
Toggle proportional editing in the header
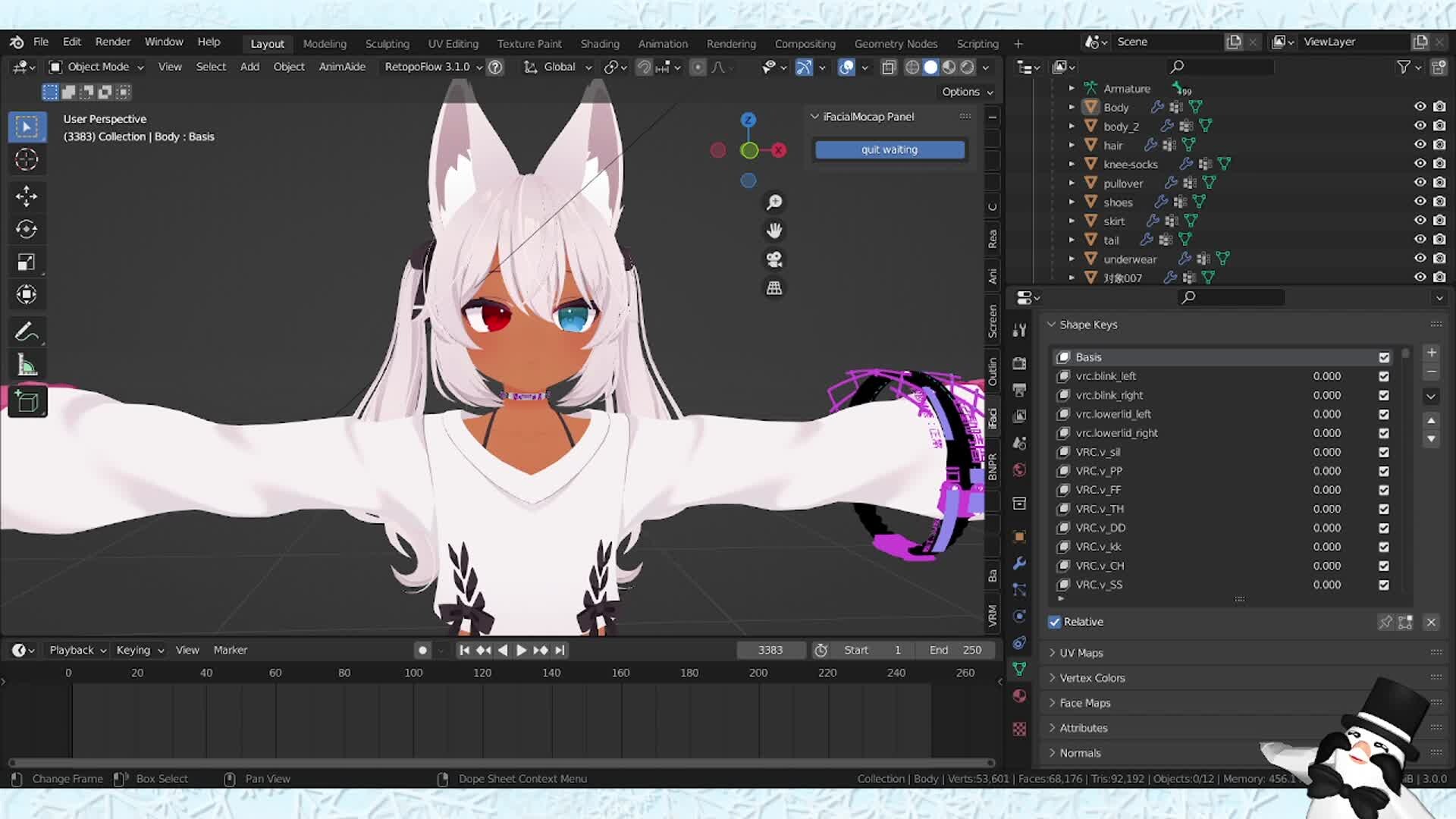(697, 67)
